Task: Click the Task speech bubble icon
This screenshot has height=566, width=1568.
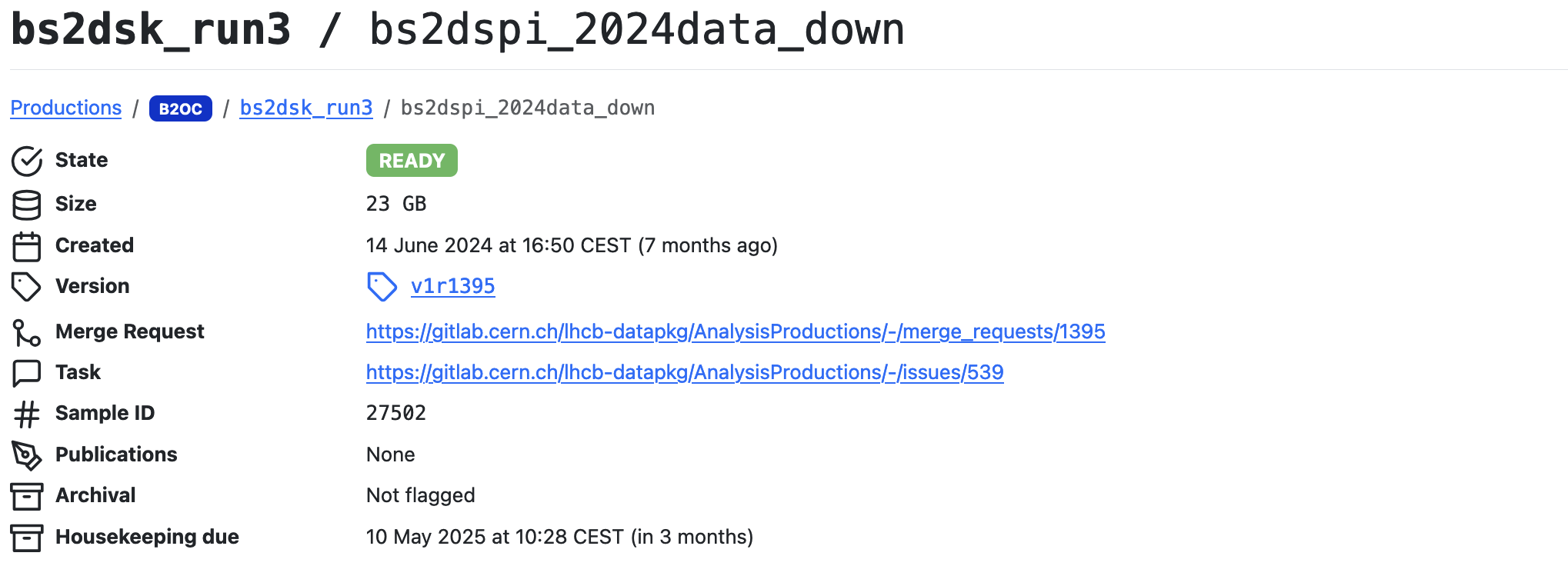Action: [x=27, y=374]
